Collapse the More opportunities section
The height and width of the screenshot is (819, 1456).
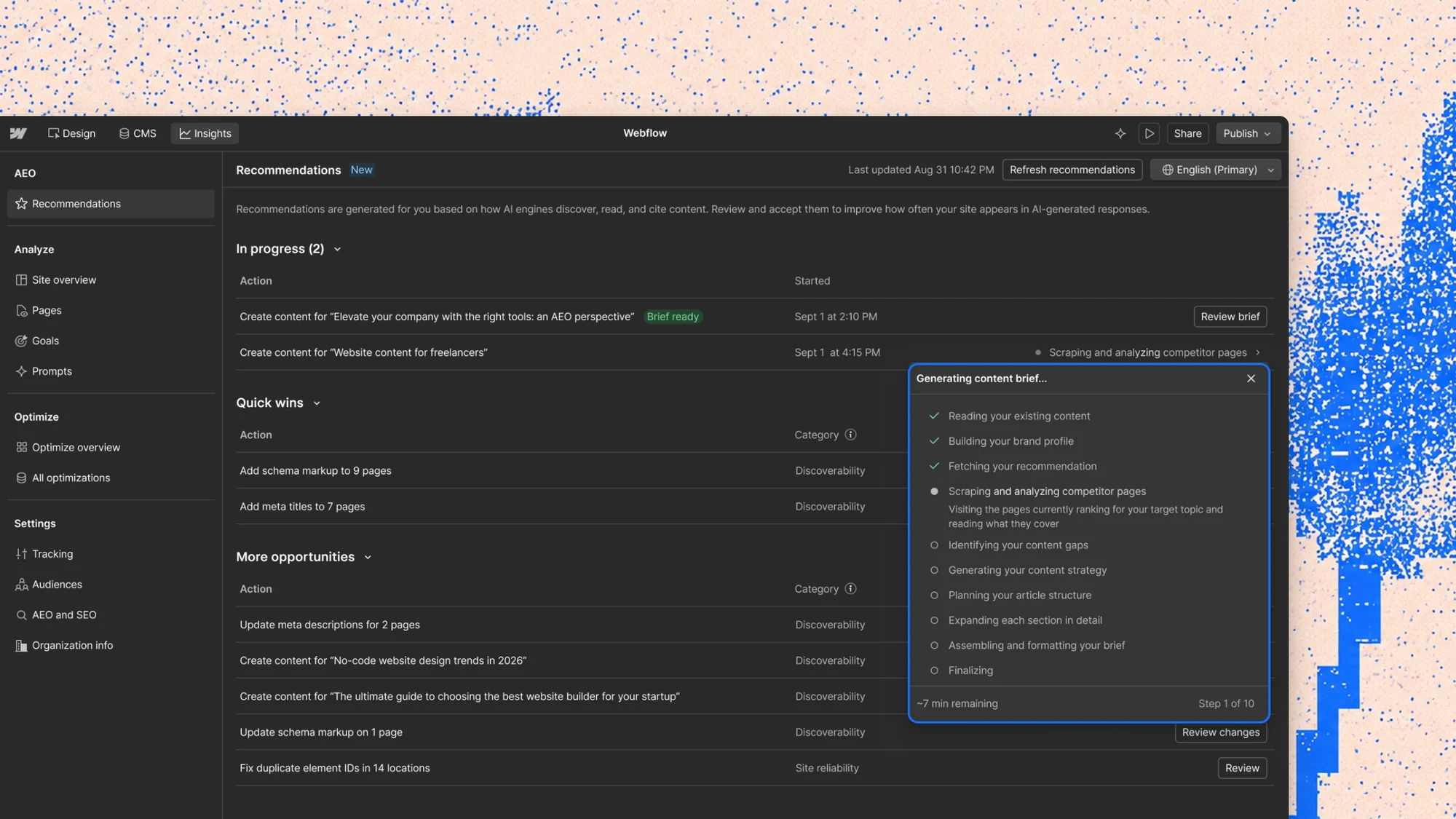pos(368,557)
